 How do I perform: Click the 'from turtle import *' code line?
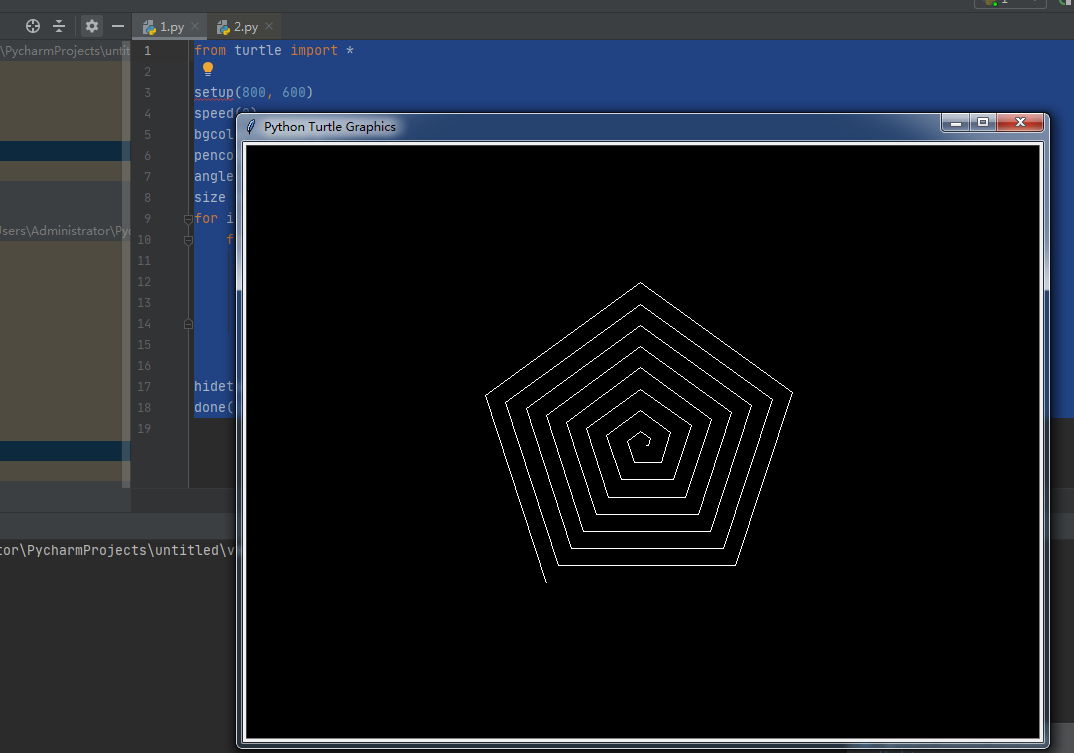pyautogui.click(x=274, y=50)
